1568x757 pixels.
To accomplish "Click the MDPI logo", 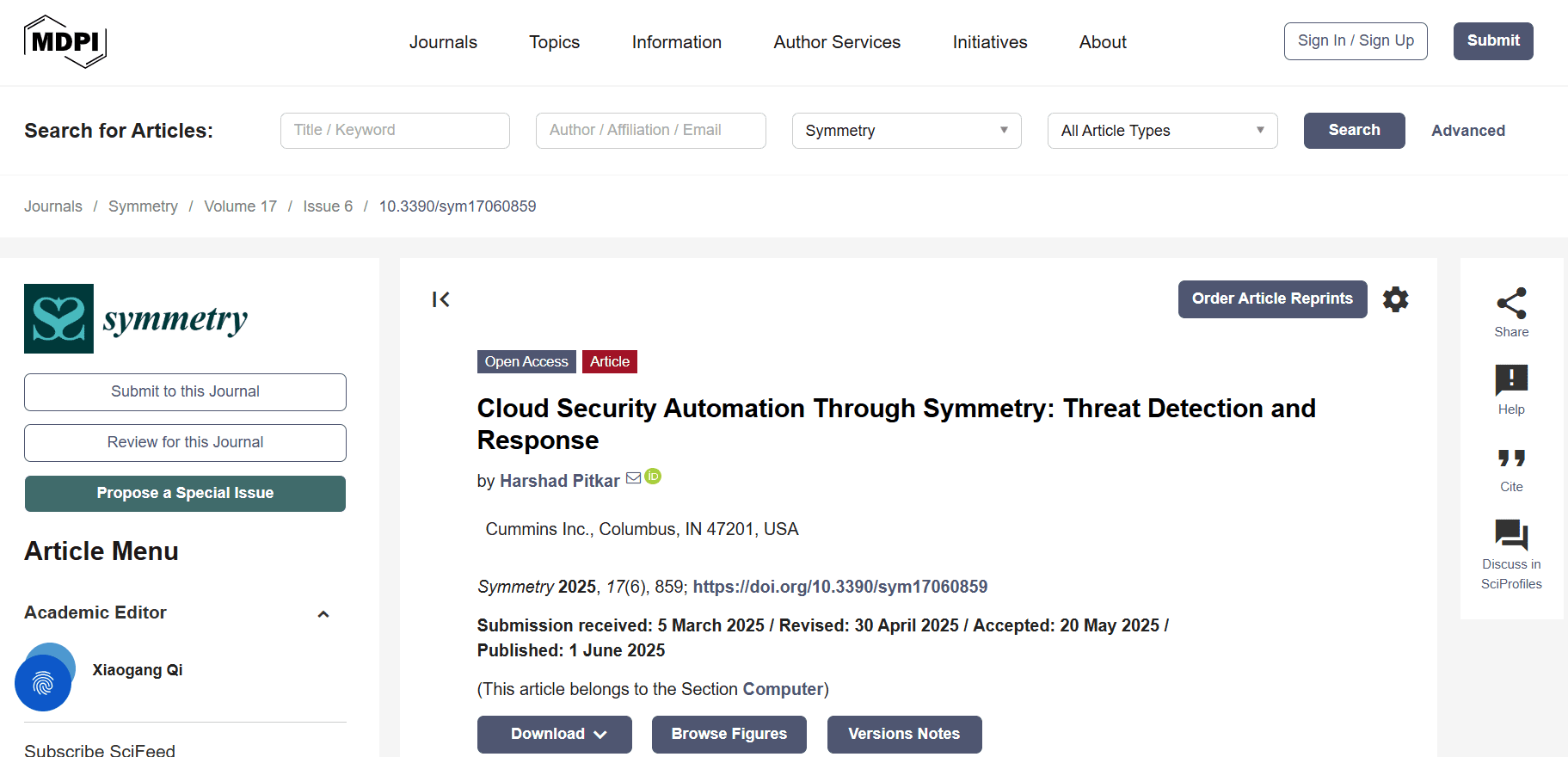I will click(65, 41).
